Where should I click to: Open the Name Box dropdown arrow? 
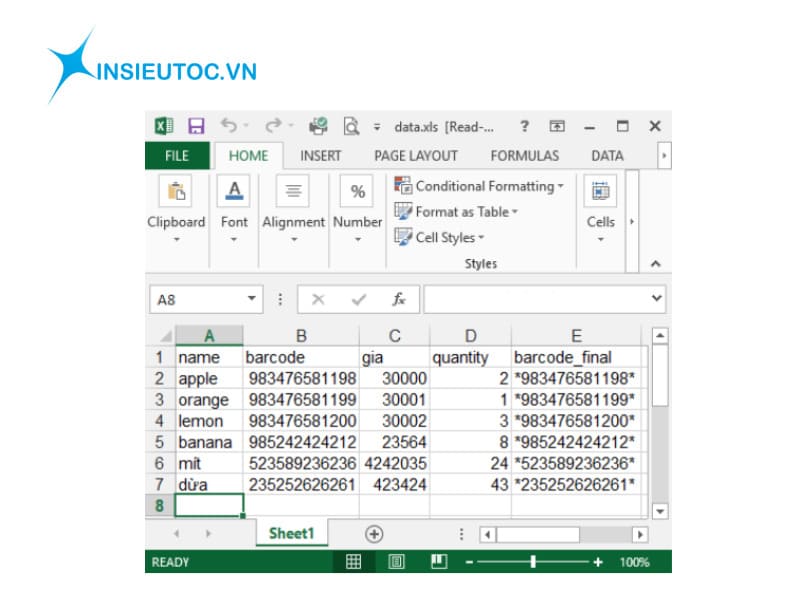[251, 299]
